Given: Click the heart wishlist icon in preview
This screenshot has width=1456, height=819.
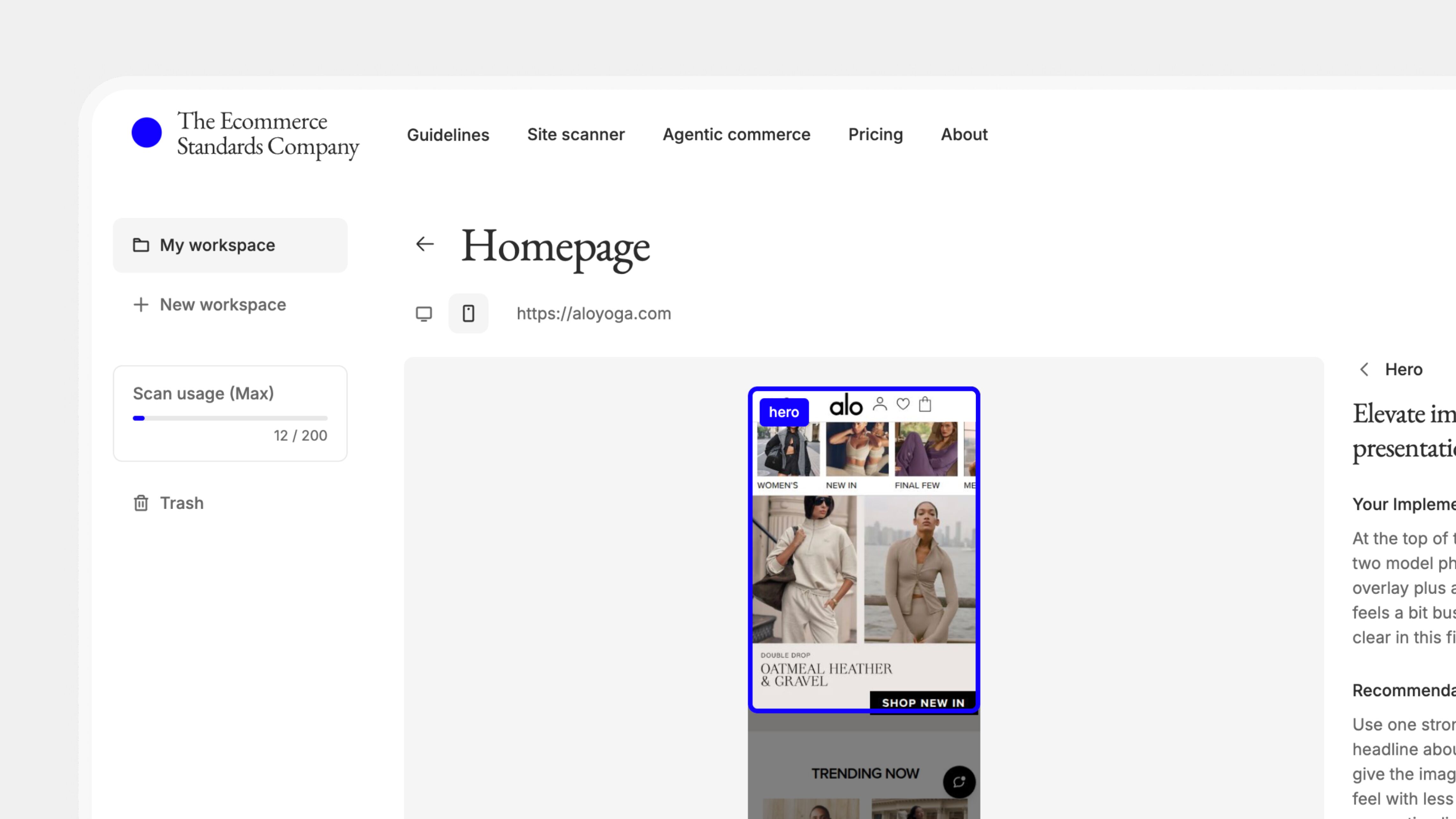Looking at the screenshot, I should (903, 404).
